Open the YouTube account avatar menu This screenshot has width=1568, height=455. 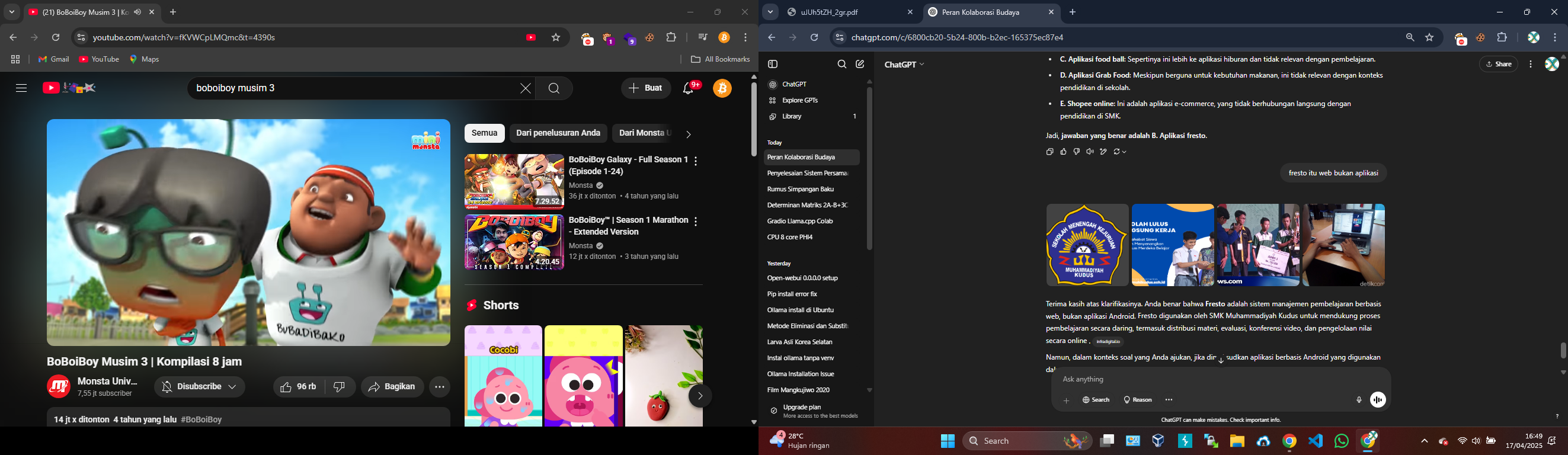click(x=722, y=89)
